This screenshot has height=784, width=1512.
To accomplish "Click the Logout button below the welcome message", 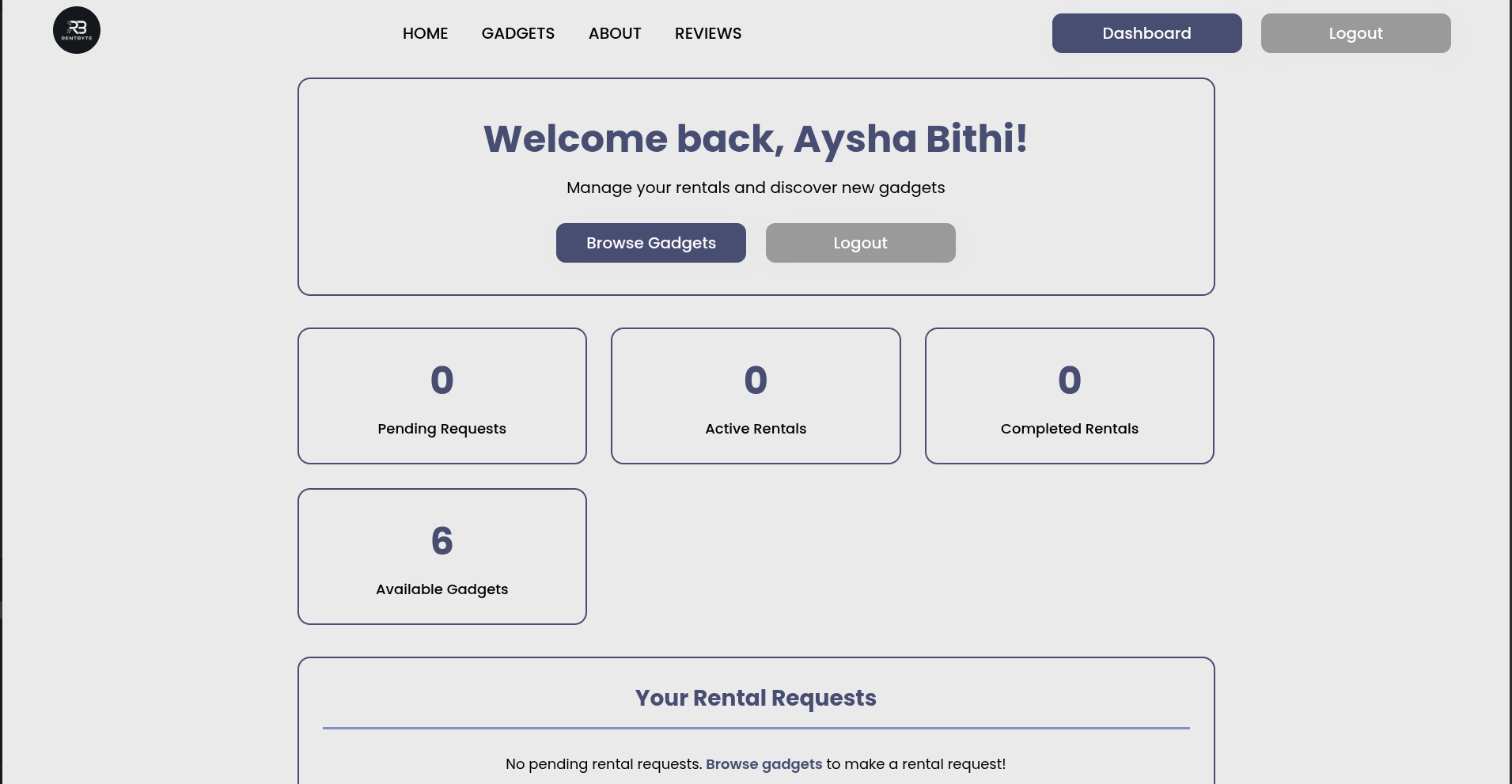I will [860, 243].
